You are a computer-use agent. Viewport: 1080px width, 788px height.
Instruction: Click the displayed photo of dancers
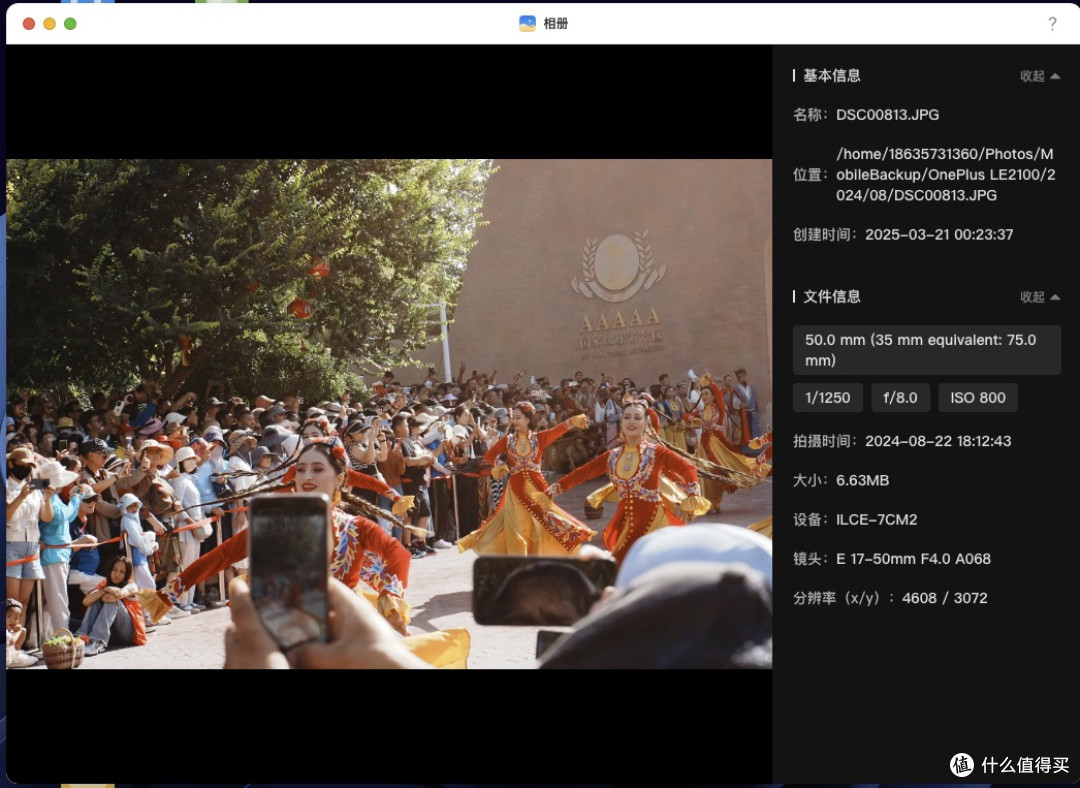(x=388, y=414)
